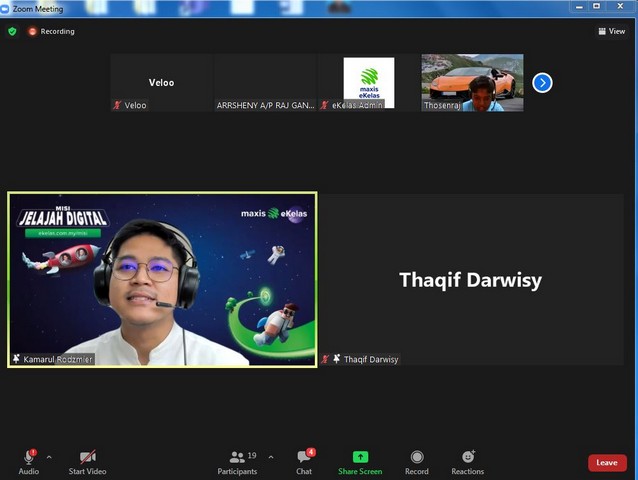The image size is (638, 480).
Task: Open the Zoom Meeting window icon
Action: click(x=9, y=8)
